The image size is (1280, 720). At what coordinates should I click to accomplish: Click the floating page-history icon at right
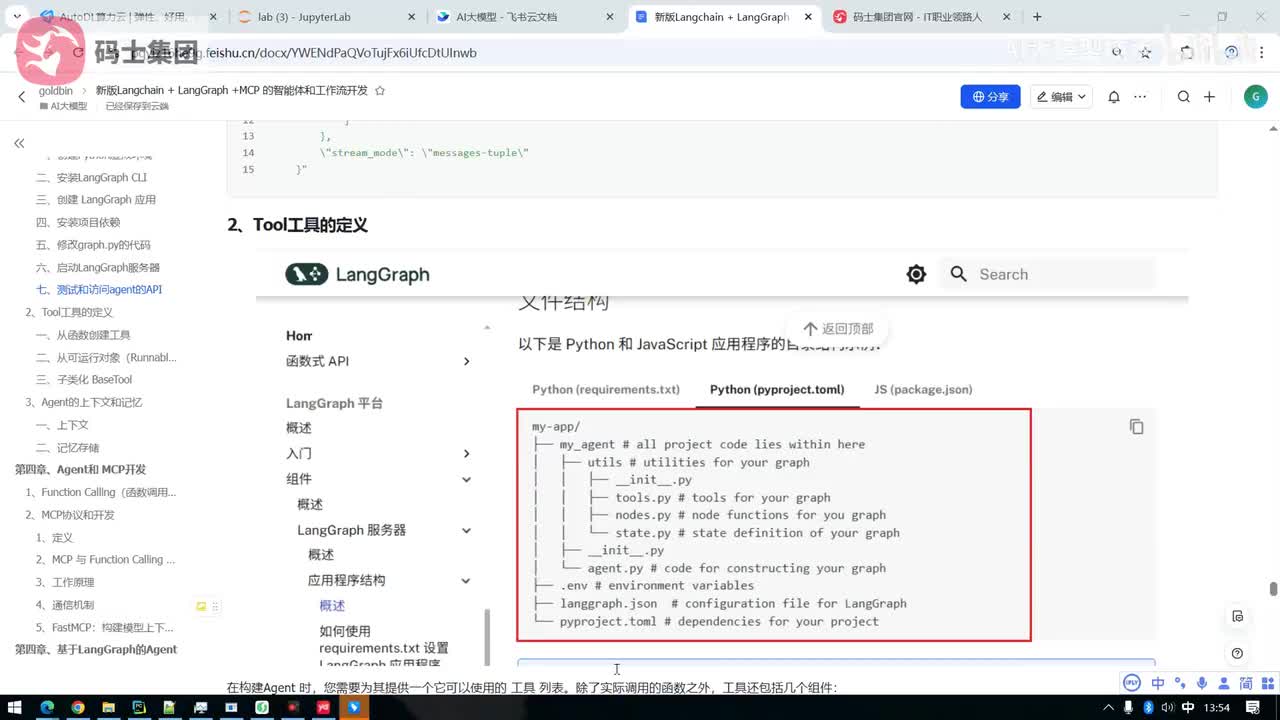pyautogui.click(x=1238, y=616)
